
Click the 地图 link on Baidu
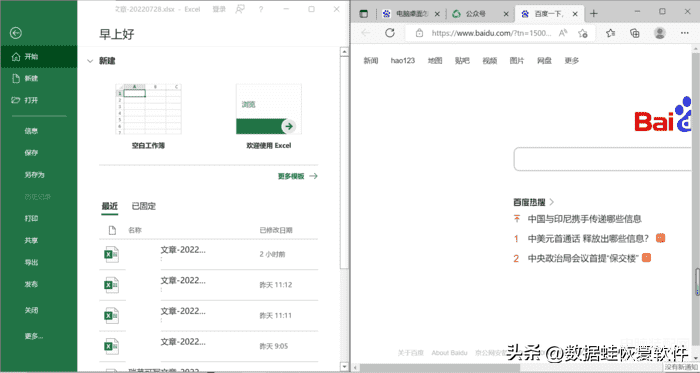pyautogui.click(x=435, y=61)
